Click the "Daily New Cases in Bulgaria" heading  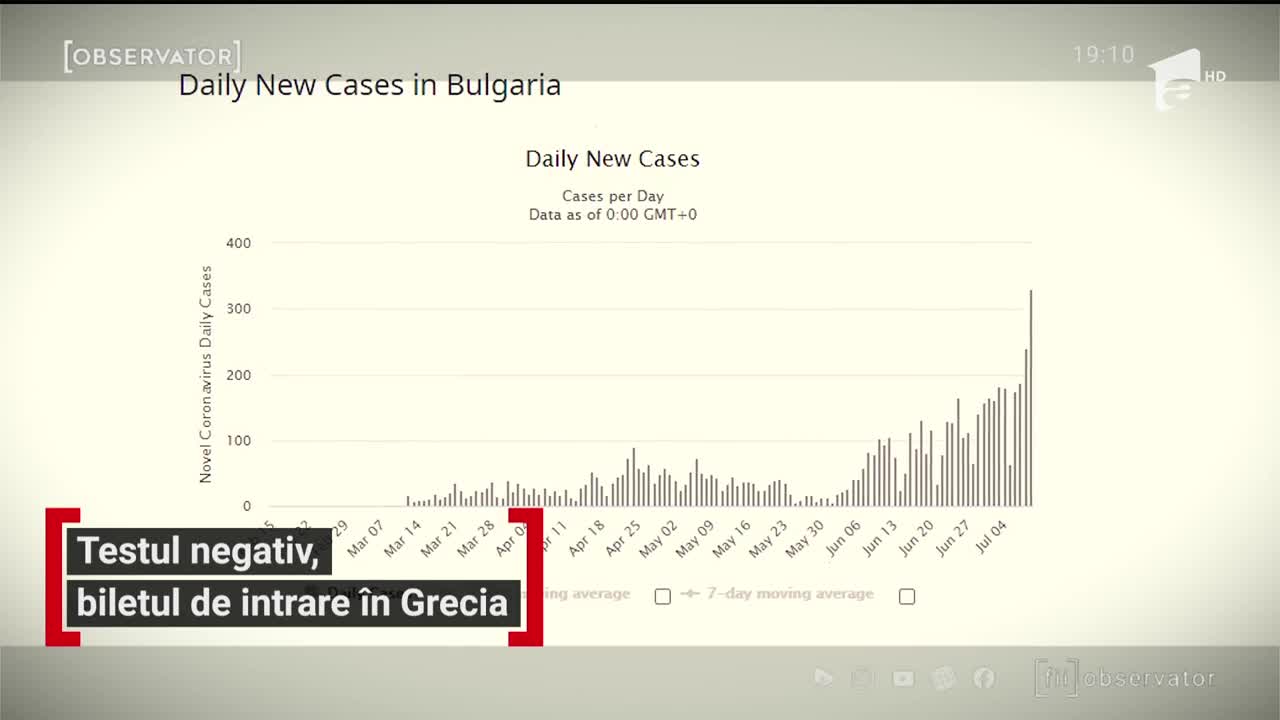click(370, 86)
